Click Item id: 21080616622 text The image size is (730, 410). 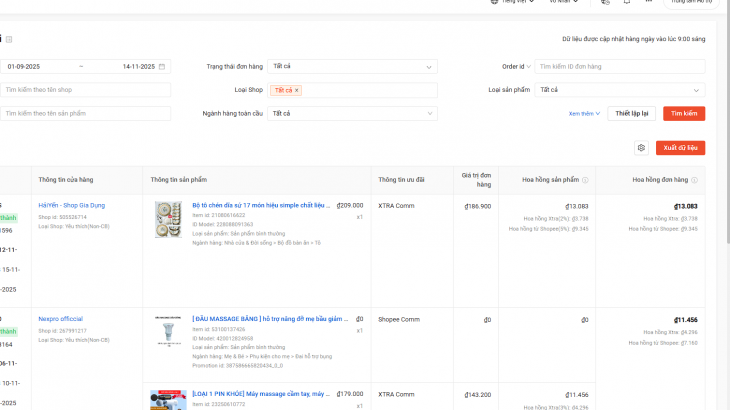coord(218,215)
